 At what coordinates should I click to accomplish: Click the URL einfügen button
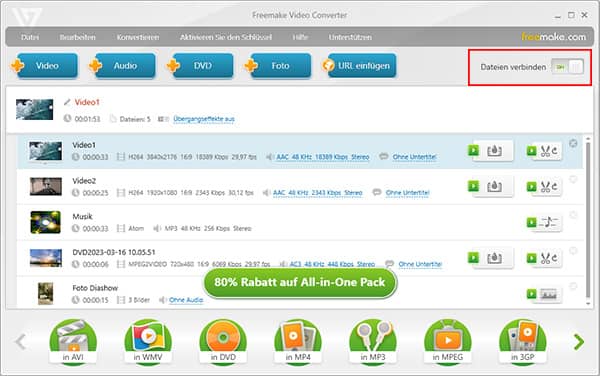pos(360,66)
